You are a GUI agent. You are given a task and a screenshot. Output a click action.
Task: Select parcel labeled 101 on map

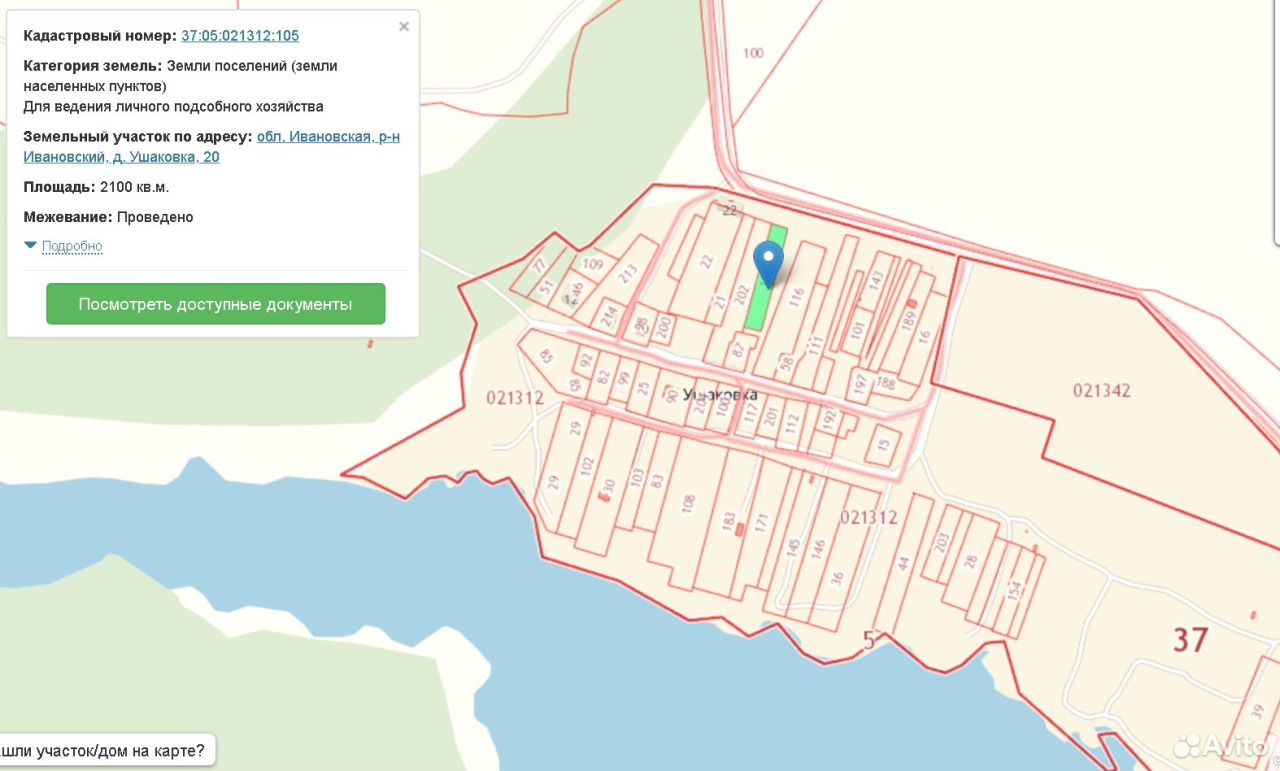857,330
